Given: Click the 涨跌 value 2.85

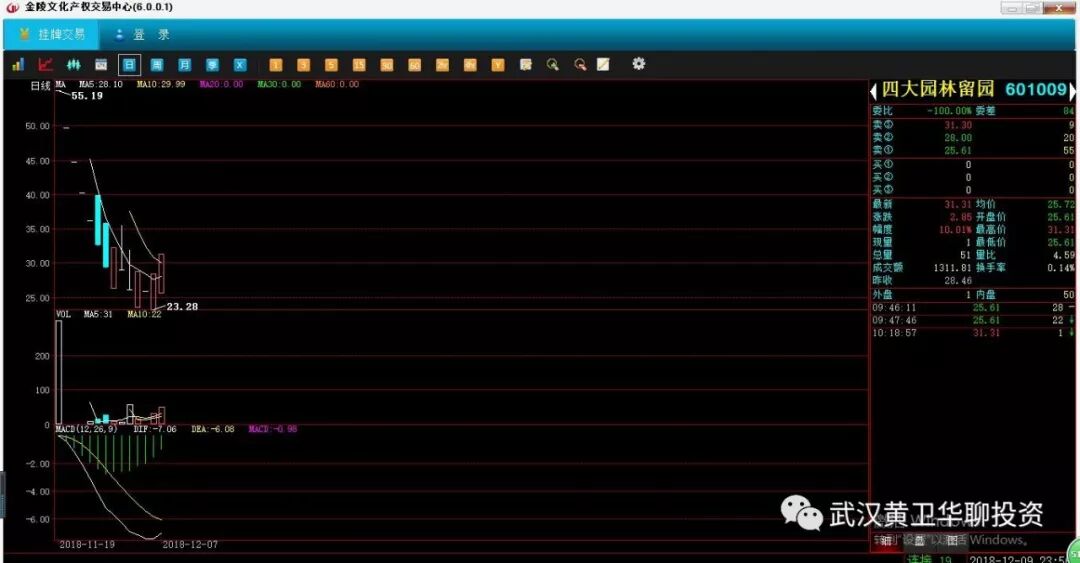Looking at the screenshot, I should pyautogui.click(x=960, y=216).
